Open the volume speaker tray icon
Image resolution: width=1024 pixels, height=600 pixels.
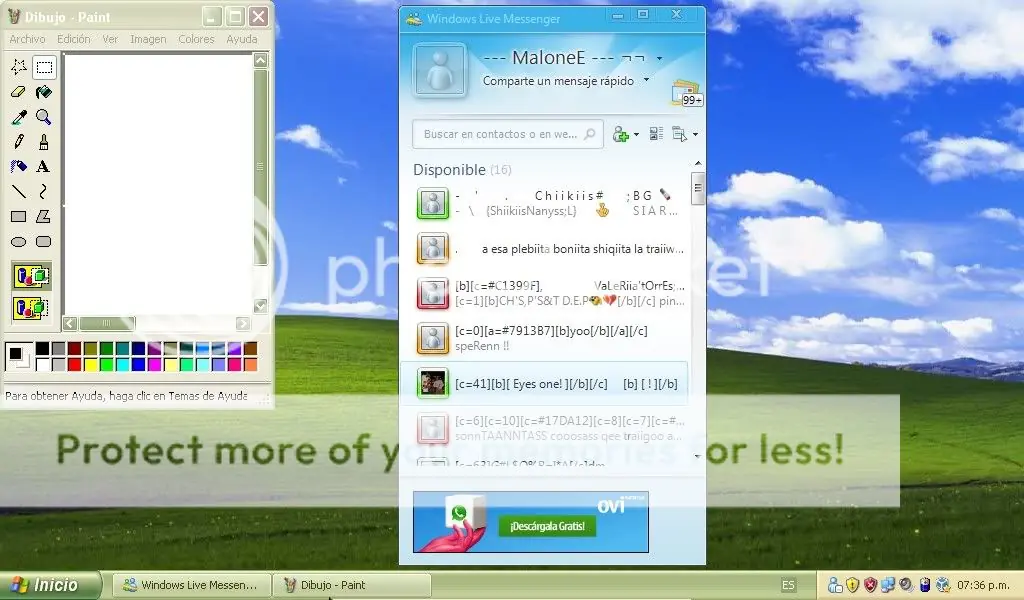coord(906,585)
